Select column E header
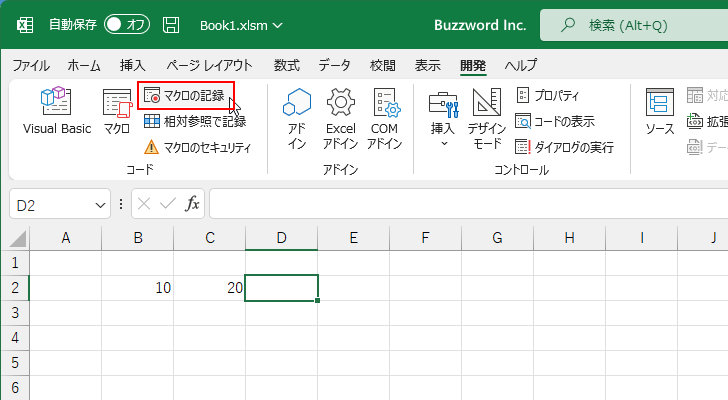Viewport: 728px width, 400px height. point(354,238)
